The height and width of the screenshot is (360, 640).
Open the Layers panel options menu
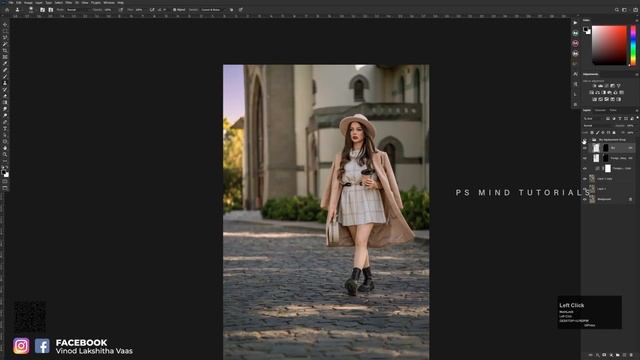click(x=637, y=110)
